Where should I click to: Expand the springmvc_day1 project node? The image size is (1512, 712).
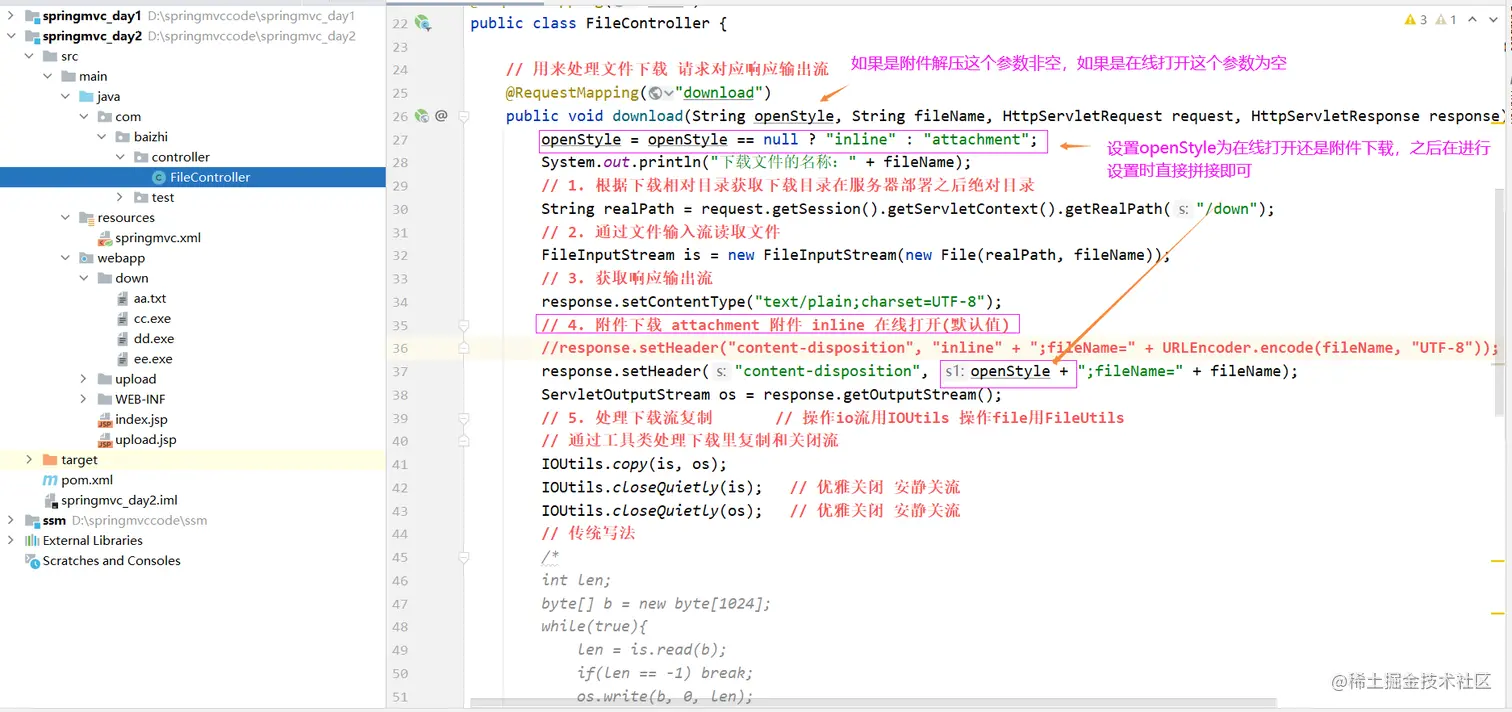click(x=11, y=16)
